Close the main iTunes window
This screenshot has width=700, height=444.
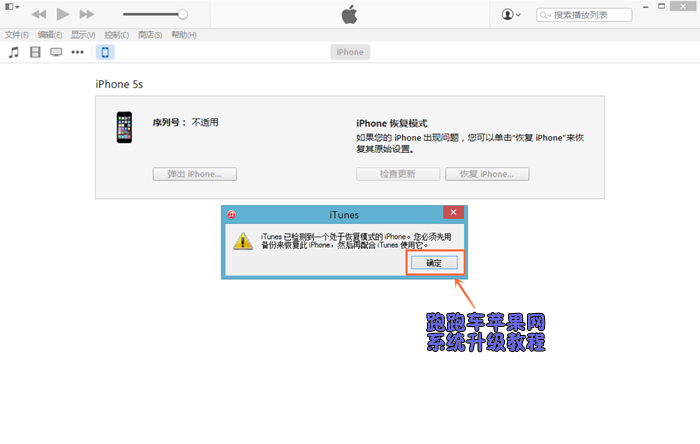(683, 6)
